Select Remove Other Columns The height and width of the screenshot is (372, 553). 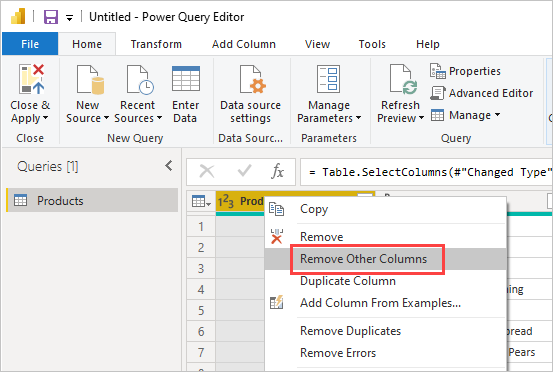click(x=385, y=259)
